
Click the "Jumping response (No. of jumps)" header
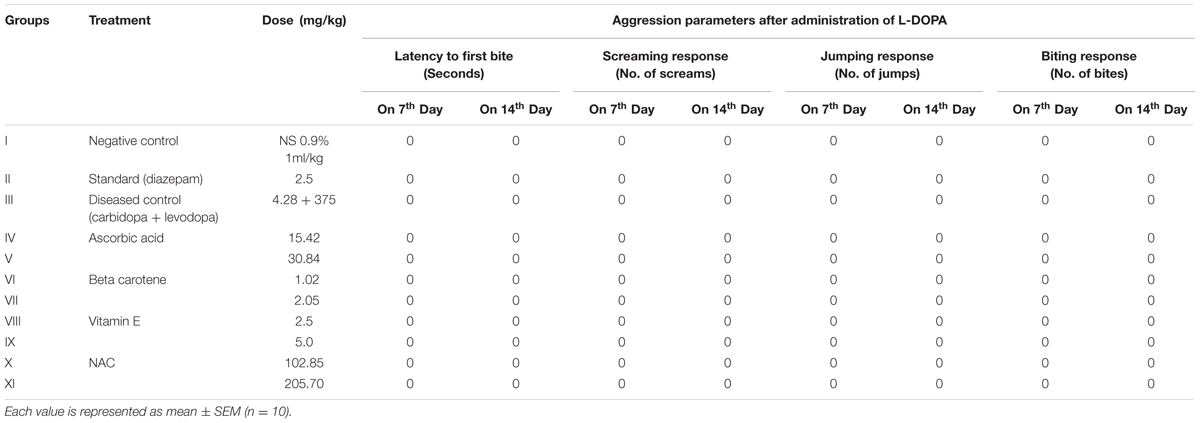point(886,66)
